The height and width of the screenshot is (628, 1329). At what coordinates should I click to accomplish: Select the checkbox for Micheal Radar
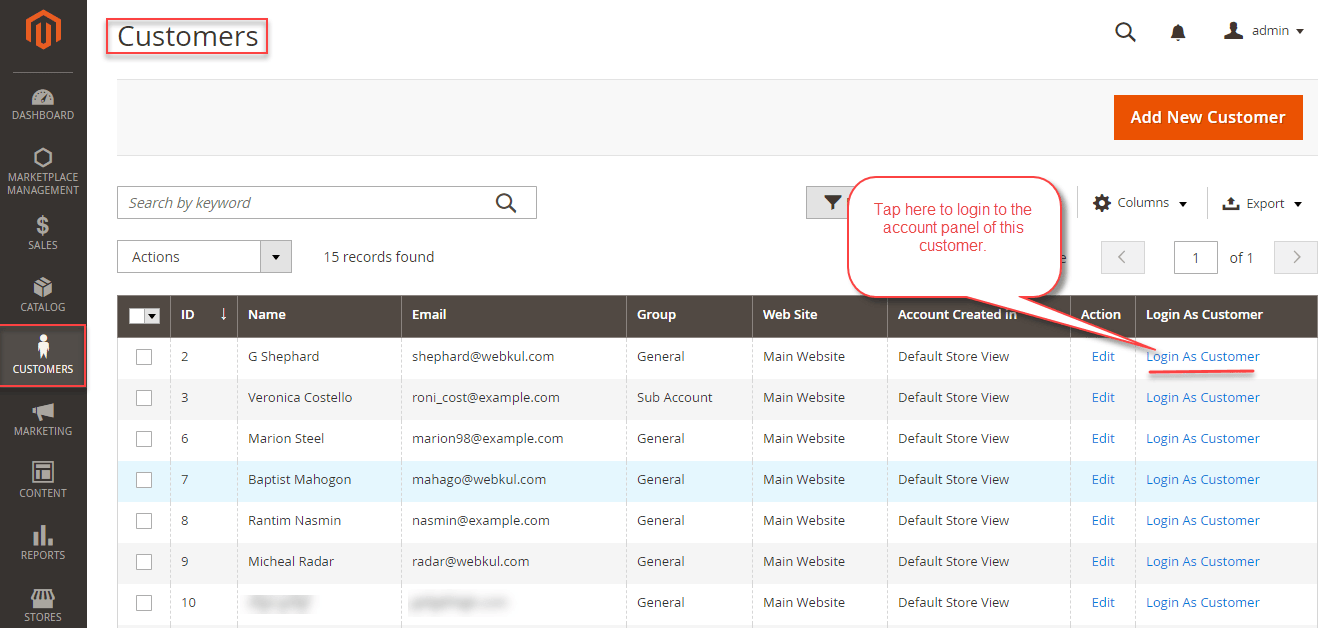coord(144,562)
